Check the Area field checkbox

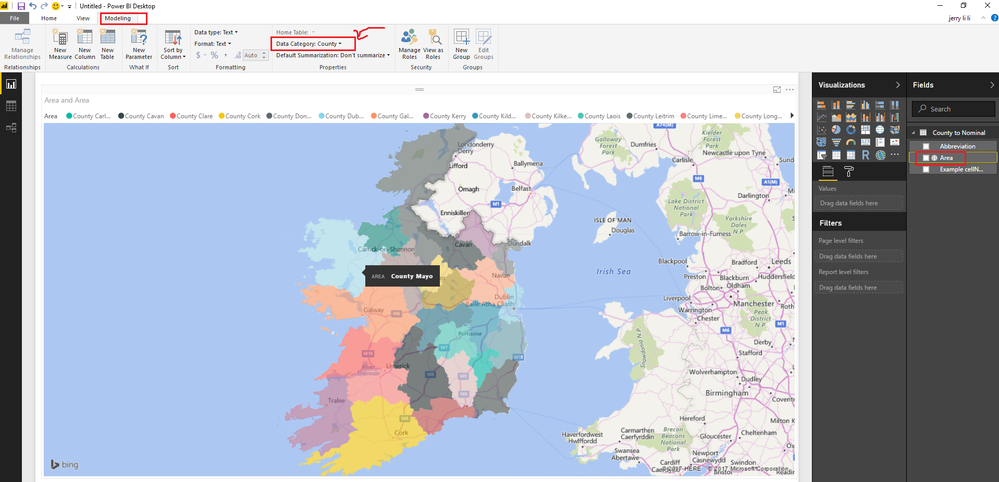pos(926,157)
